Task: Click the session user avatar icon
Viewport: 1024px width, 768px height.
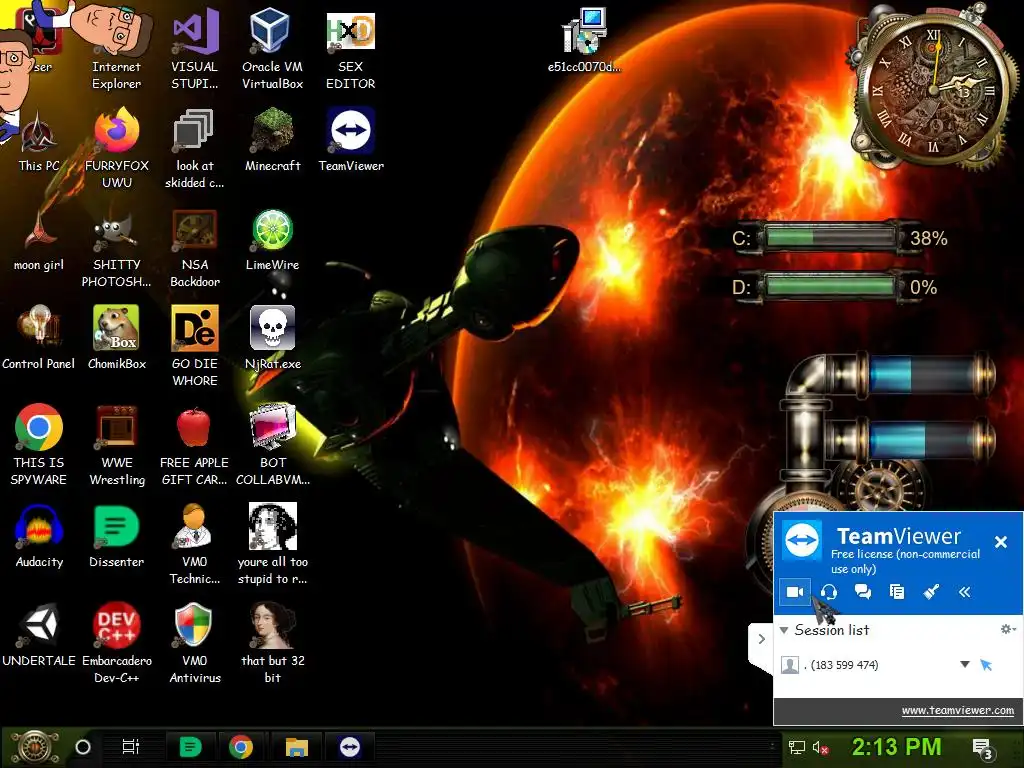Action: click(790, 665)
